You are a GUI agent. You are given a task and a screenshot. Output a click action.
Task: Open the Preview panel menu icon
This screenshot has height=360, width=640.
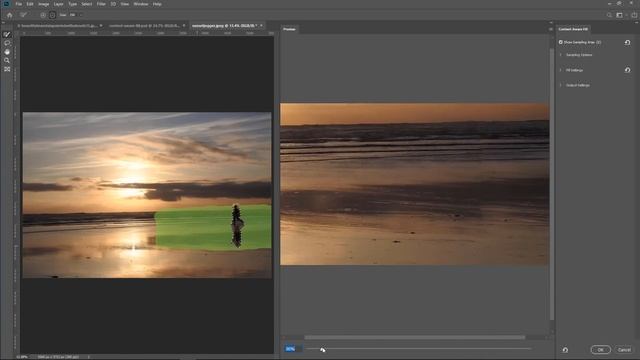551,29
